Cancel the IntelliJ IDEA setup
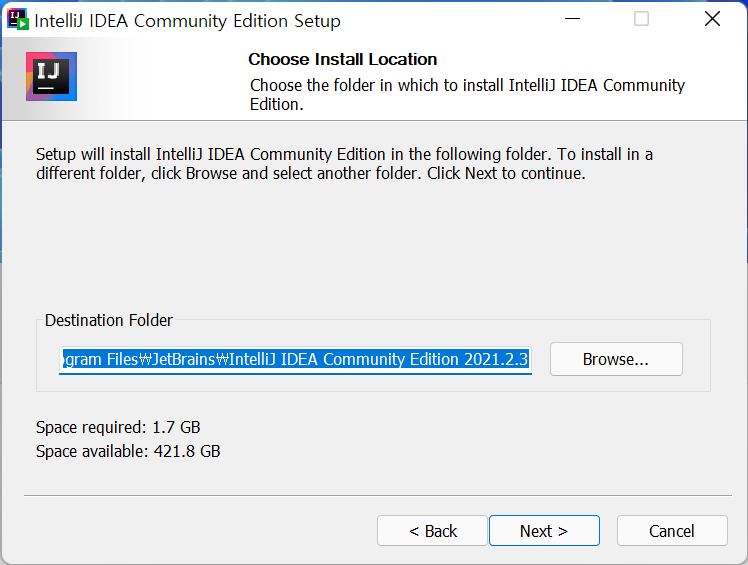 (671, 531)
